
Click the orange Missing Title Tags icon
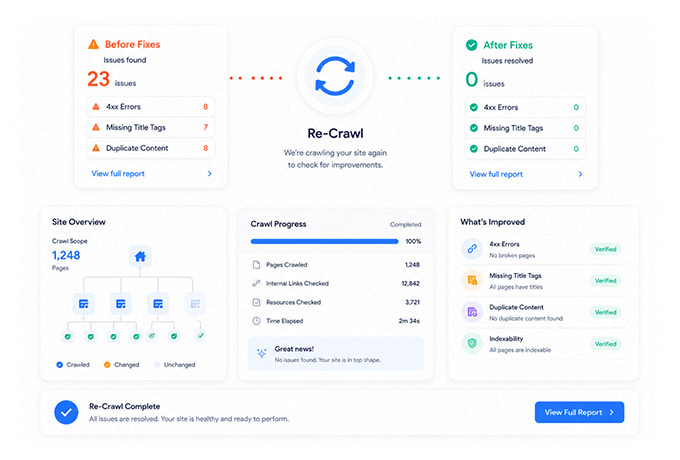[472, 280]
